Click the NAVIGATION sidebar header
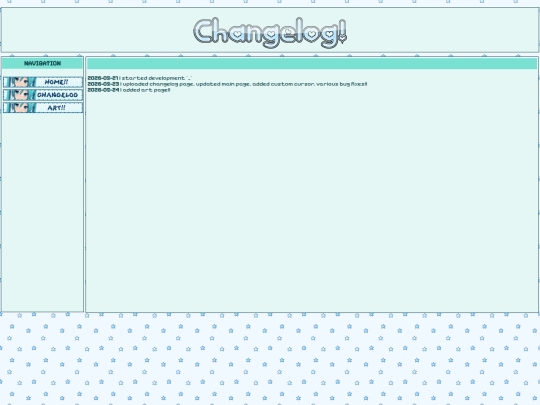Viewport: 540px width, 405px height. click(42, 63)
